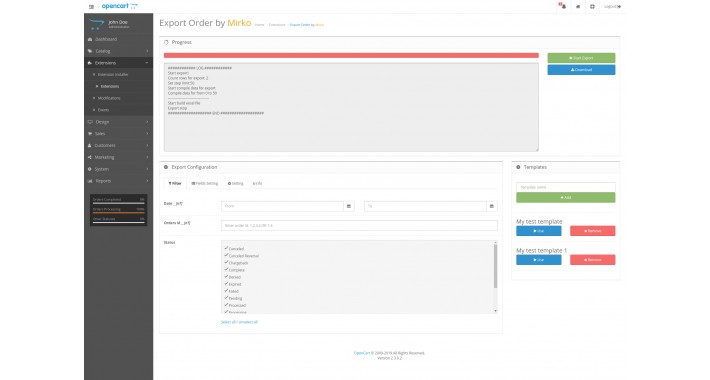This screenshot has height=380, width=710.
Task: Click the Dashboard gauge icon in sidebar
Action: [x=90, y=39]
